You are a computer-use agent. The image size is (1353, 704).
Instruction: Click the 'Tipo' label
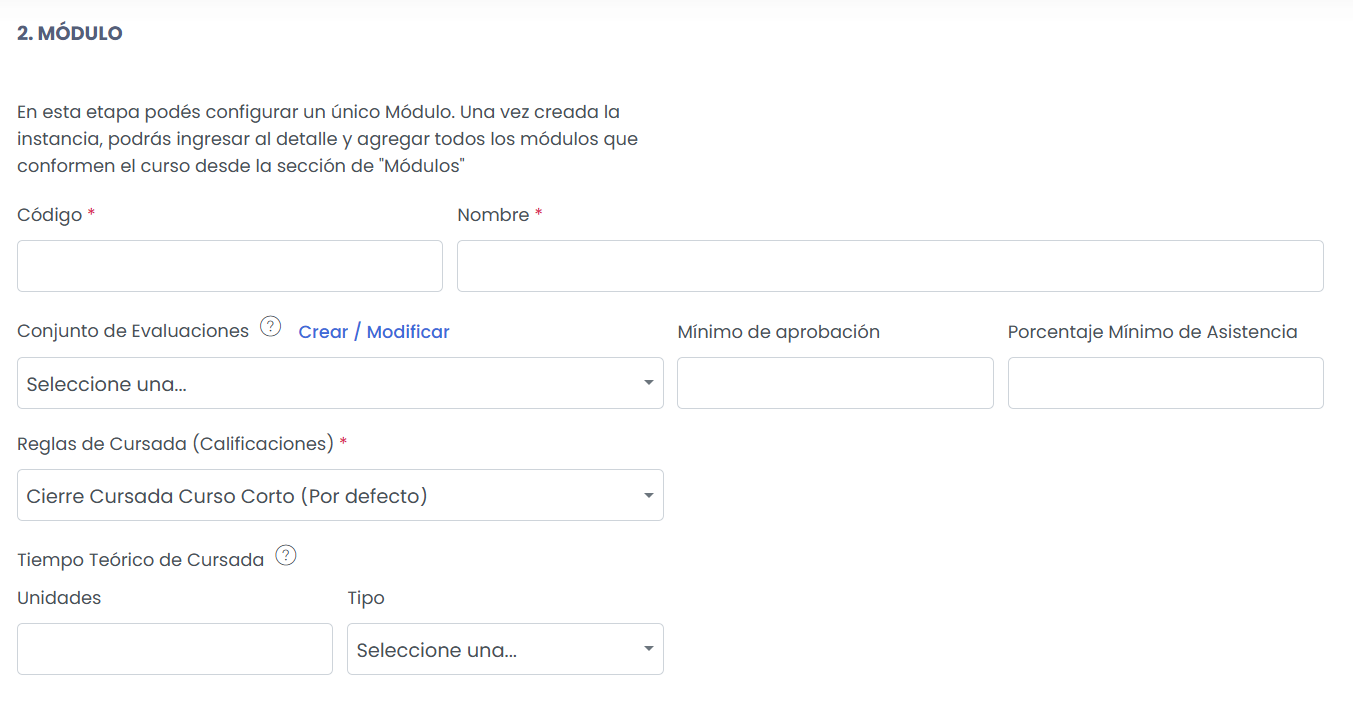[x=366, y=598]
